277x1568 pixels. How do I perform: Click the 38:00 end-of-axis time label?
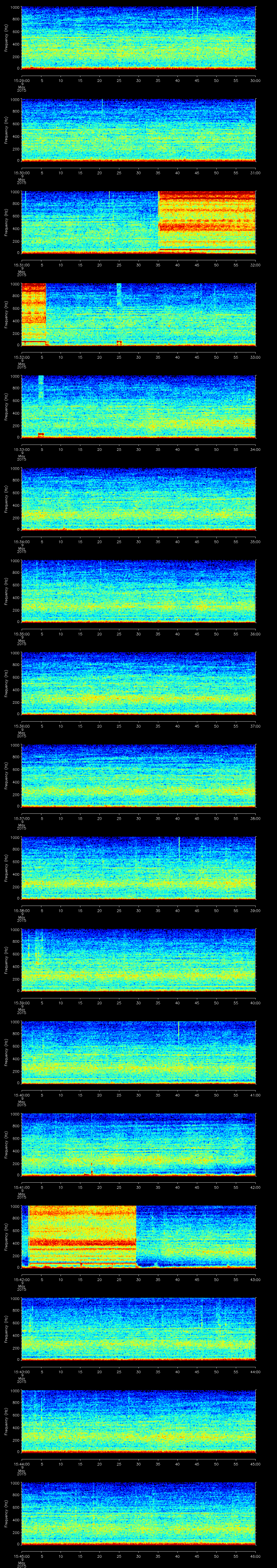(x=255, y=818)
